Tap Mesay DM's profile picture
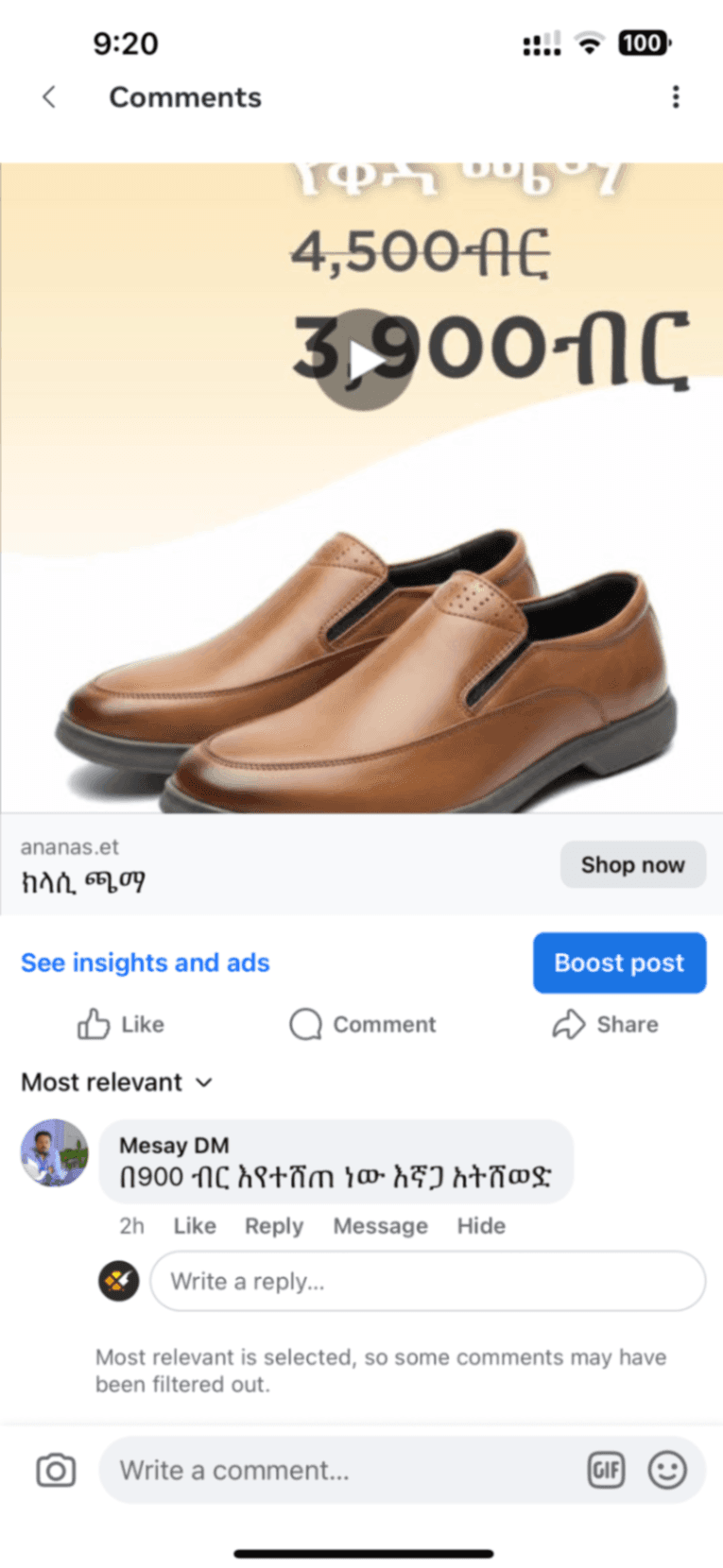Screen dimensions: 723x1568 55,1153
